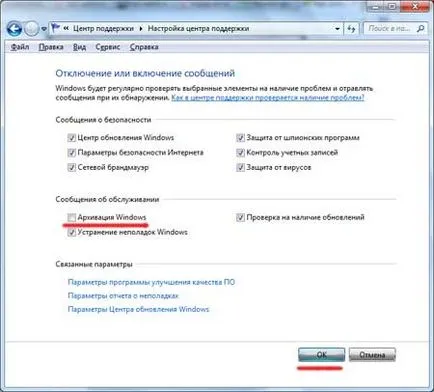Open Центр поддержки breadcrumb

(103, 28)
